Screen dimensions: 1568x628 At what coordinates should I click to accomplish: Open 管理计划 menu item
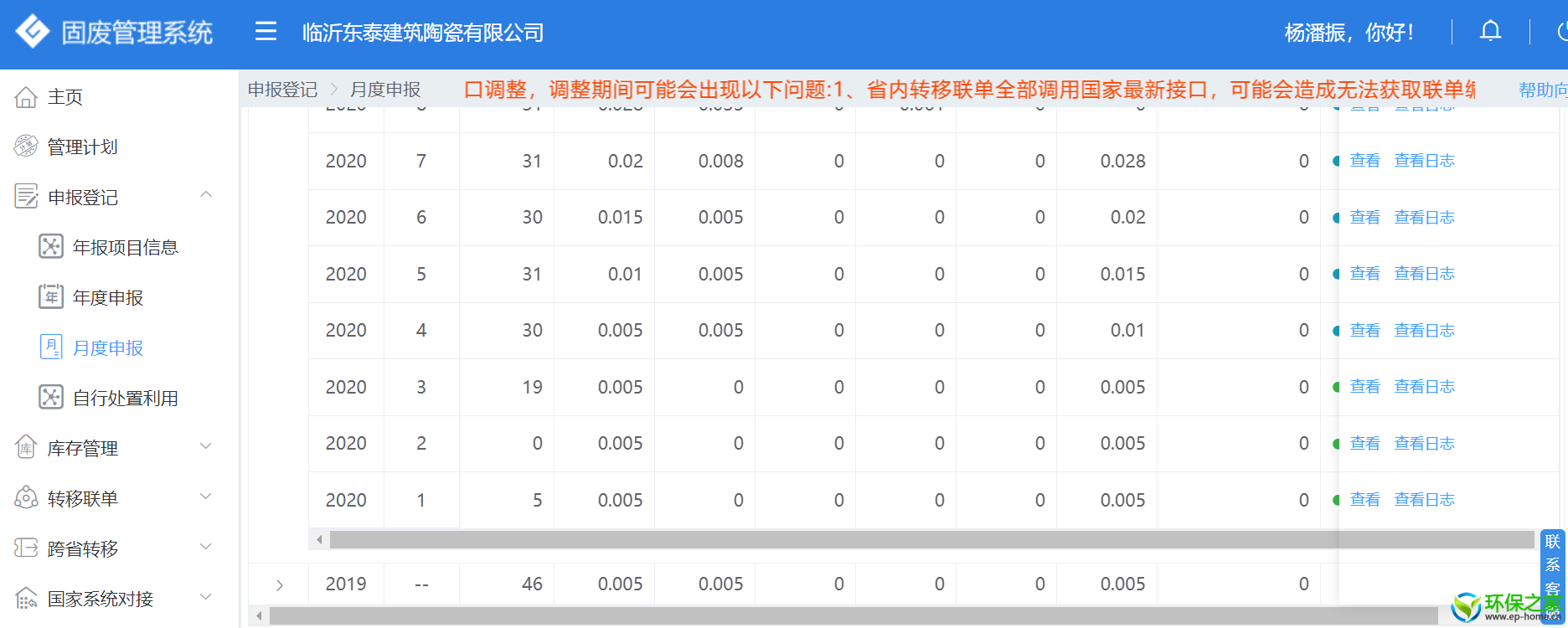[82, 147]
